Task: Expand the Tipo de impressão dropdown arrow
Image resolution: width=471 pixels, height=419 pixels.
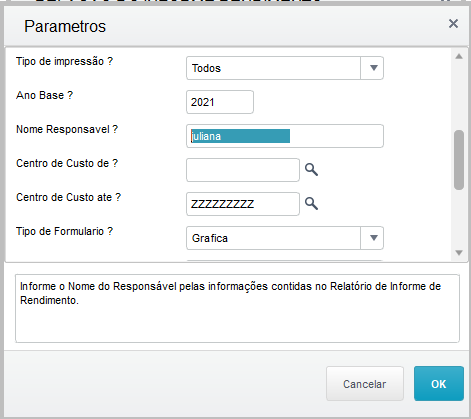Action: [372, 68]
